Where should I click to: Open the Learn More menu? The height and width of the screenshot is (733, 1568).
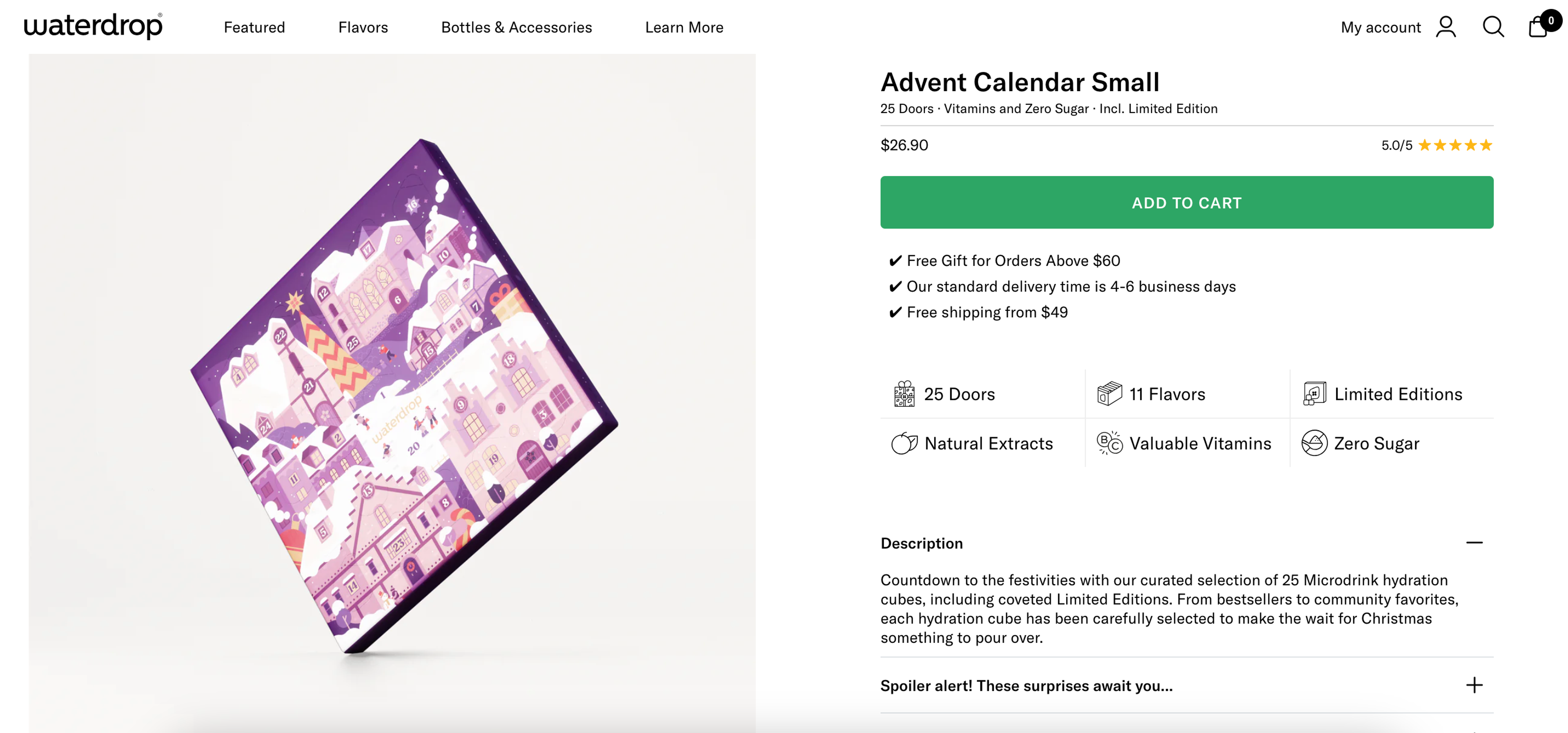pos(684,27)
